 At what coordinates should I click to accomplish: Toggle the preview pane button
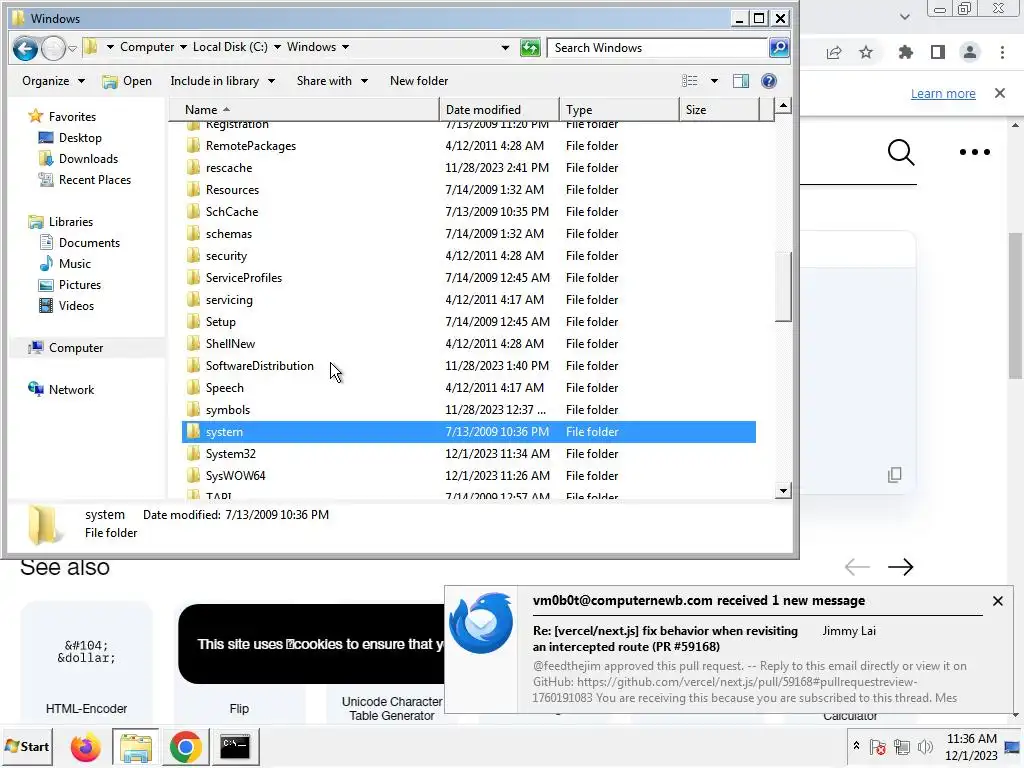point(741,81)
